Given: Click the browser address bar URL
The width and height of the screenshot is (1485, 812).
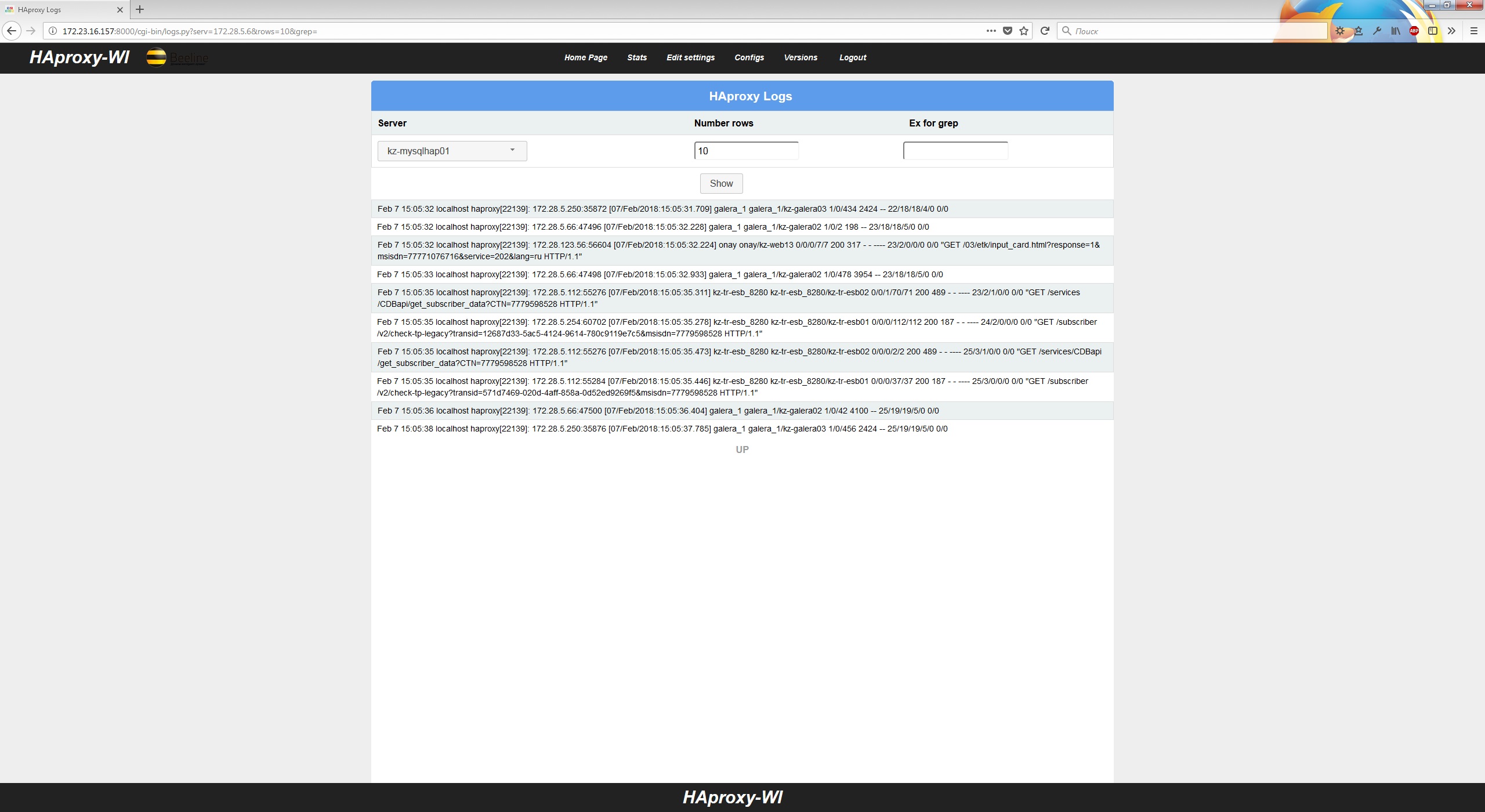Looking at the screenshot, I should pos(190,31).
